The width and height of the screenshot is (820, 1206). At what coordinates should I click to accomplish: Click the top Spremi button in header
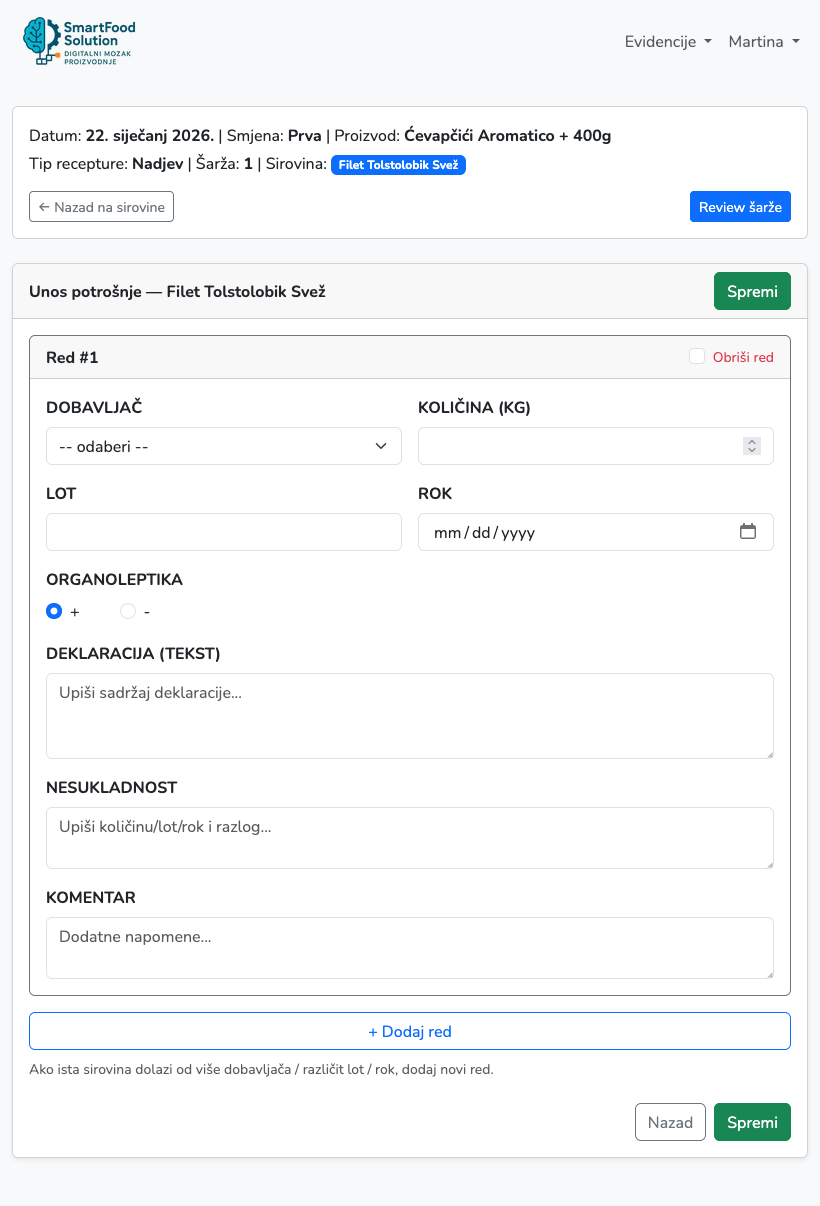tap(752, 291)
